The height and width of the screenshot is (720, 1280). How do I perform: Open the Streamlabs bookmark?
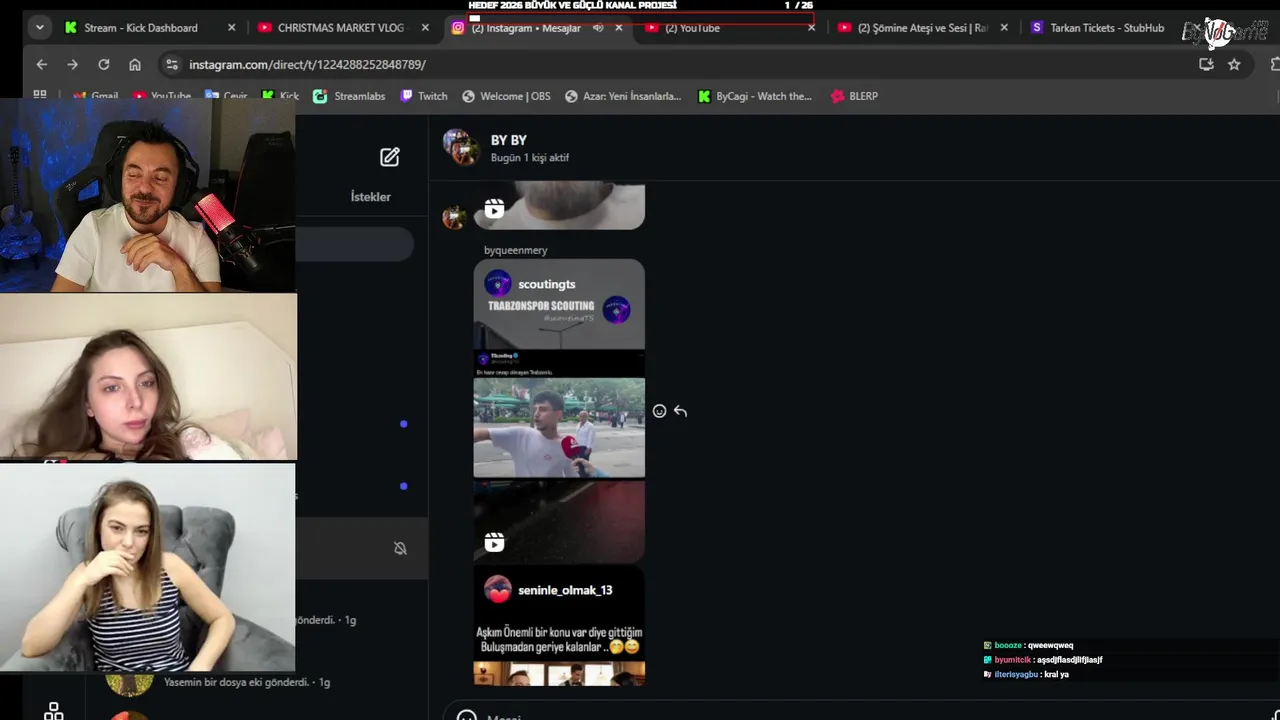pos(349,96)
